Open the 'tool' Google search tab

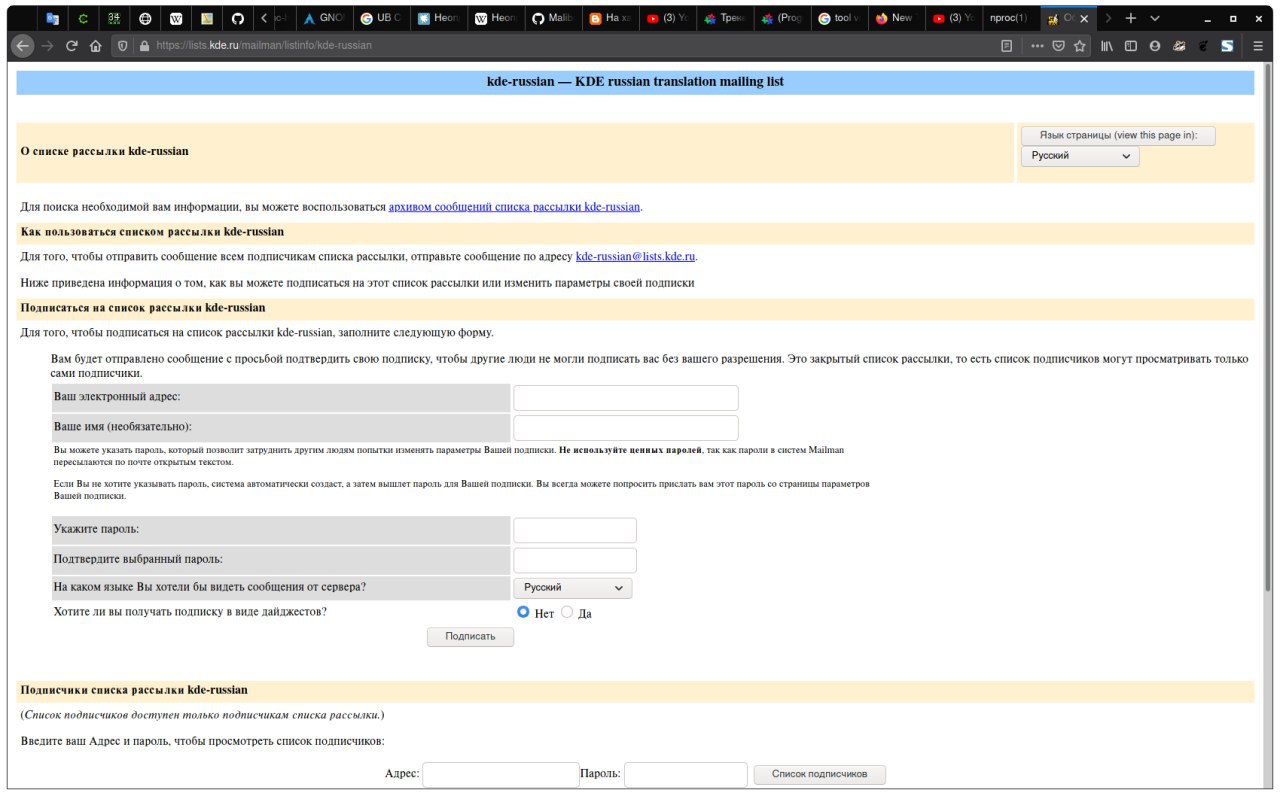click(838, 18)
